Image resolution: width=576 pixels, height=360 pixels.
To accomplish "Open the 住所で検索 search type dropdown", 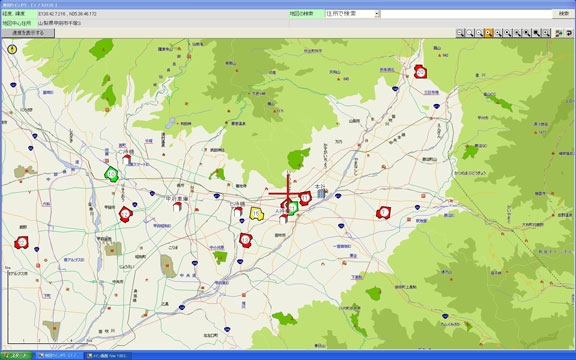I will (352, 14).
